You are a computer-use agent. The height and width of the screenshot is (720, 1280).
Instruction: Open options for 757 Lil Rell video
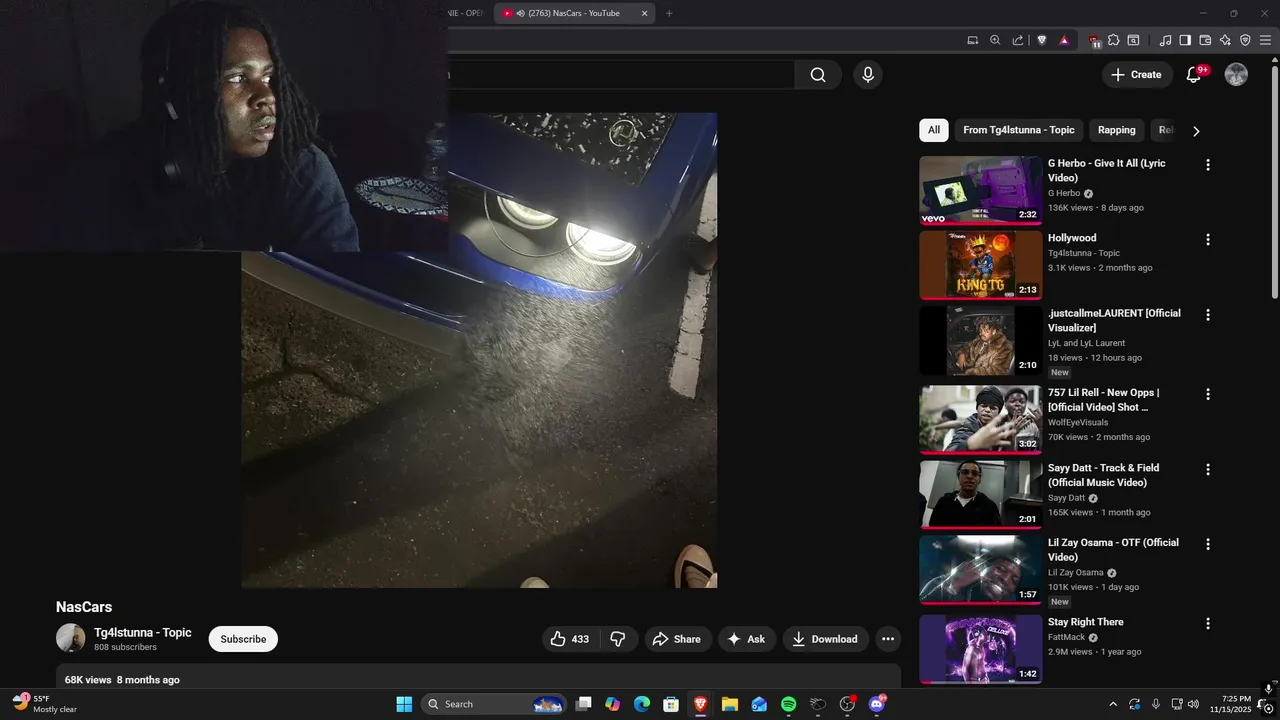tap(1208, 395)
